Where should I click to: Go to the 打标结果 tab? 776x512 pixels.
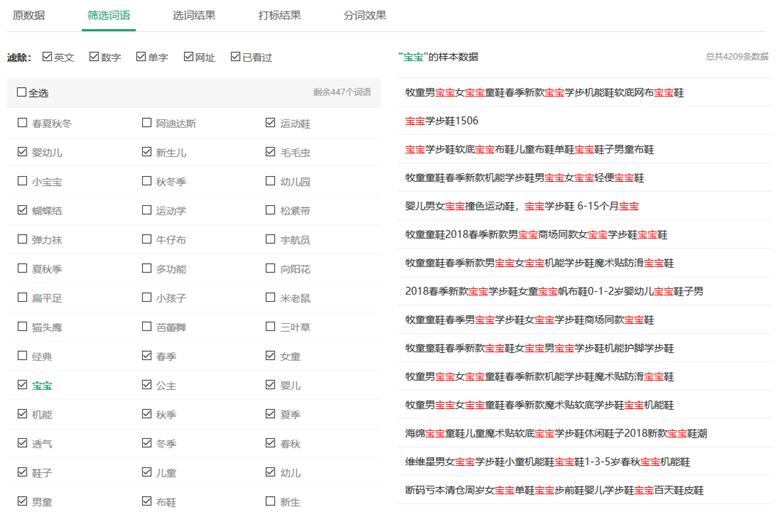(280, 15)
